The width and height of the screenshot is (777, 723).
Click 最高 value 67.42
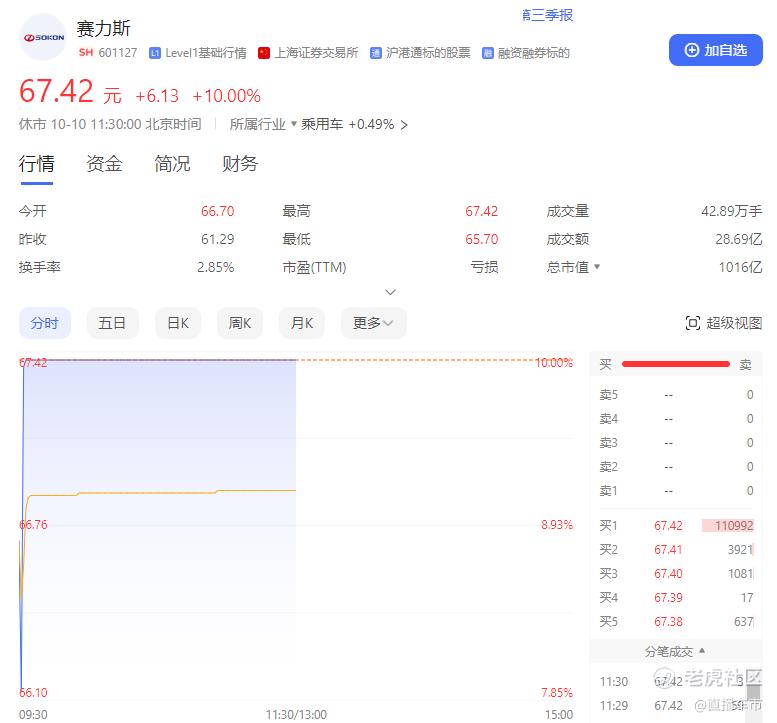481,211
